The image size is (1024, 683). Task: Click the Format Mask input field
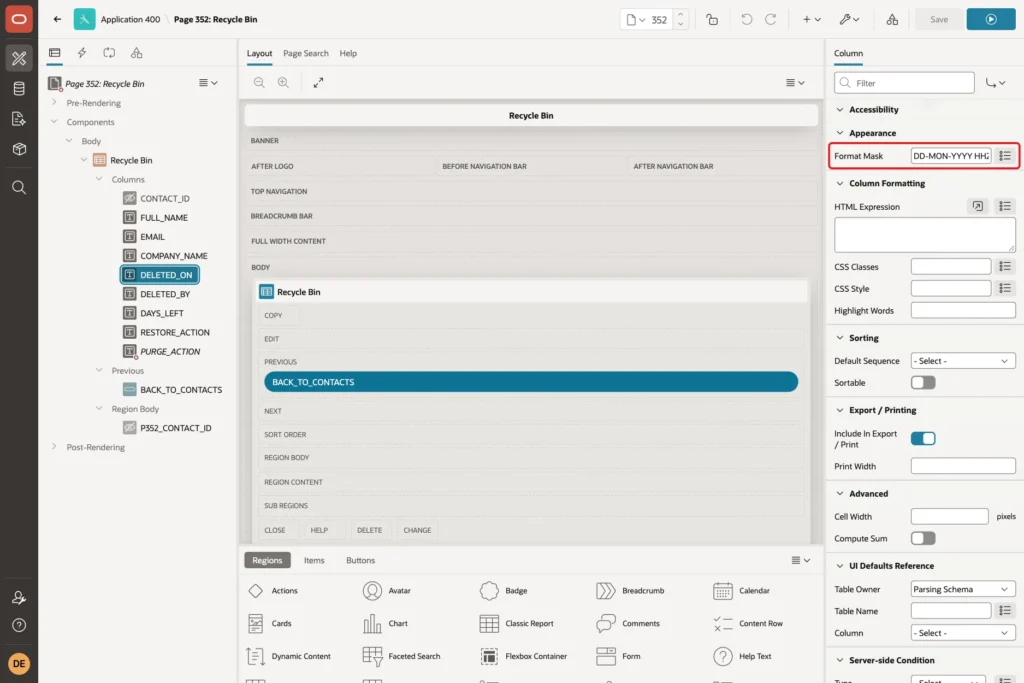[951, 155]
